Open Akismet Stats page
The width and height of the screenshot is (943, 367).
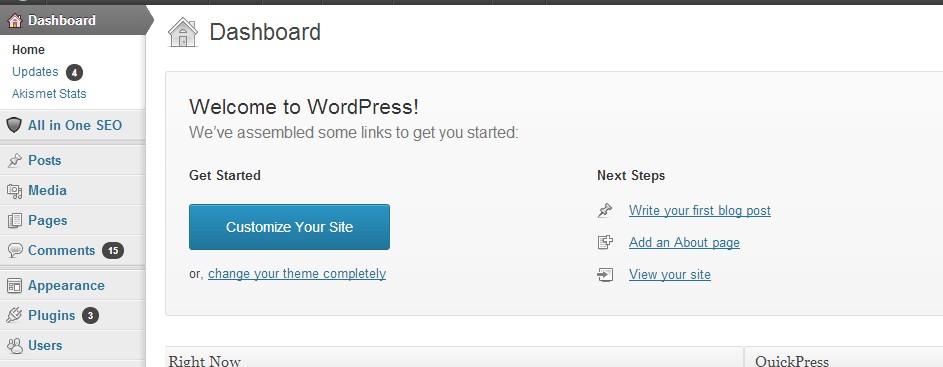tap(49, 94)
